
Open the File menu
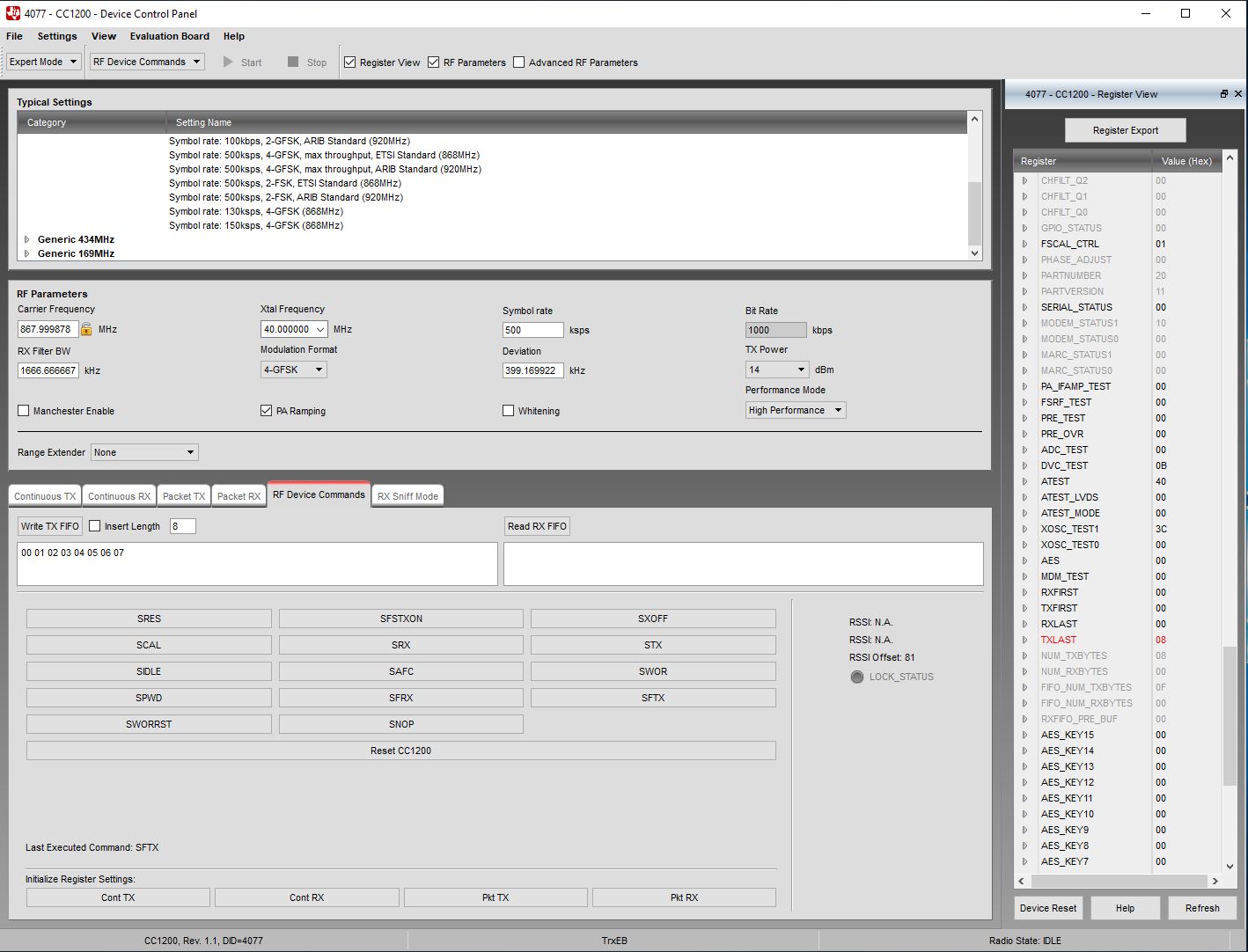[x=14, y=36]
